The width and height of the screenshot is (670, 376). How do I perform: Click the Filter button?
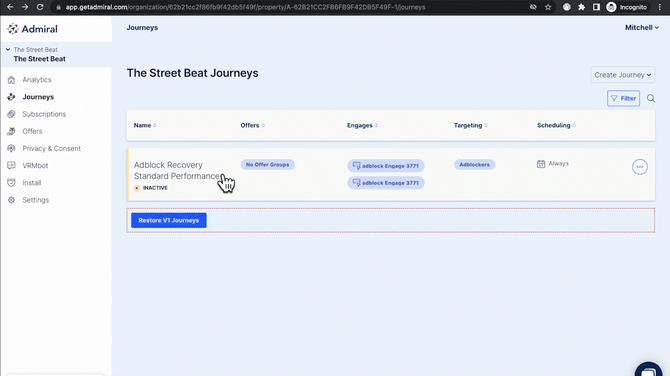pyautogui.click(x=623, y=98)
